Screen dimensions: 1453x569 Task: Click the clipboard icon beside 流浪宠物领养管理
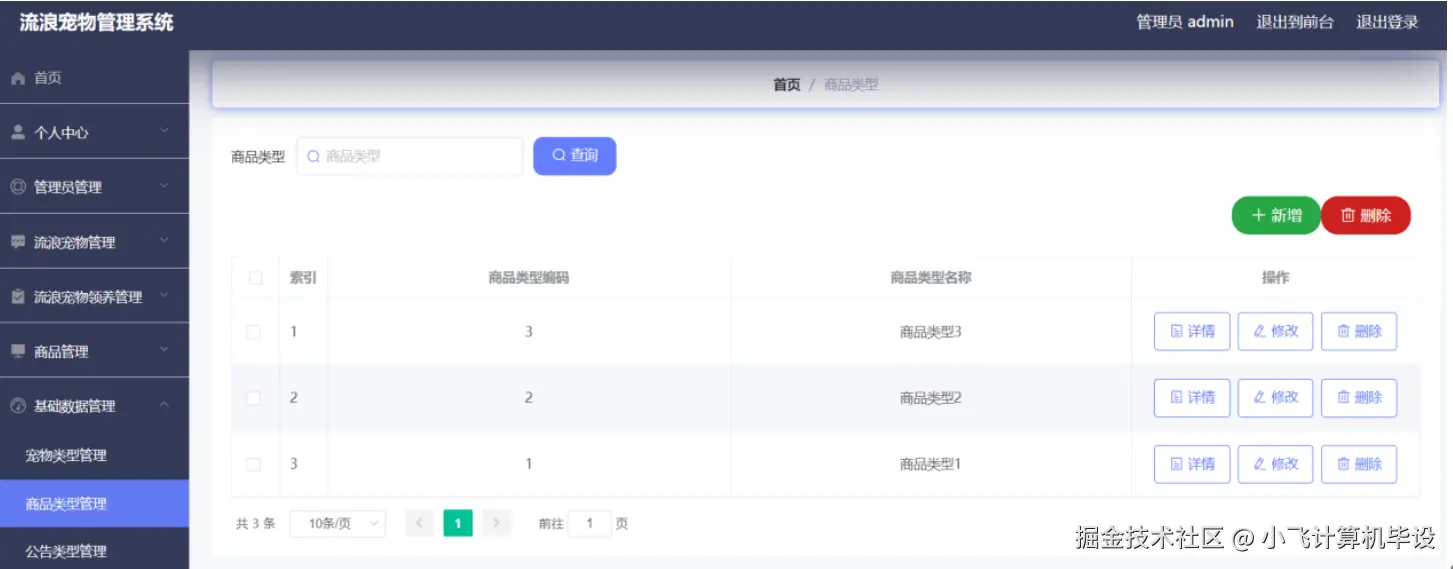(x=18, y=297)
